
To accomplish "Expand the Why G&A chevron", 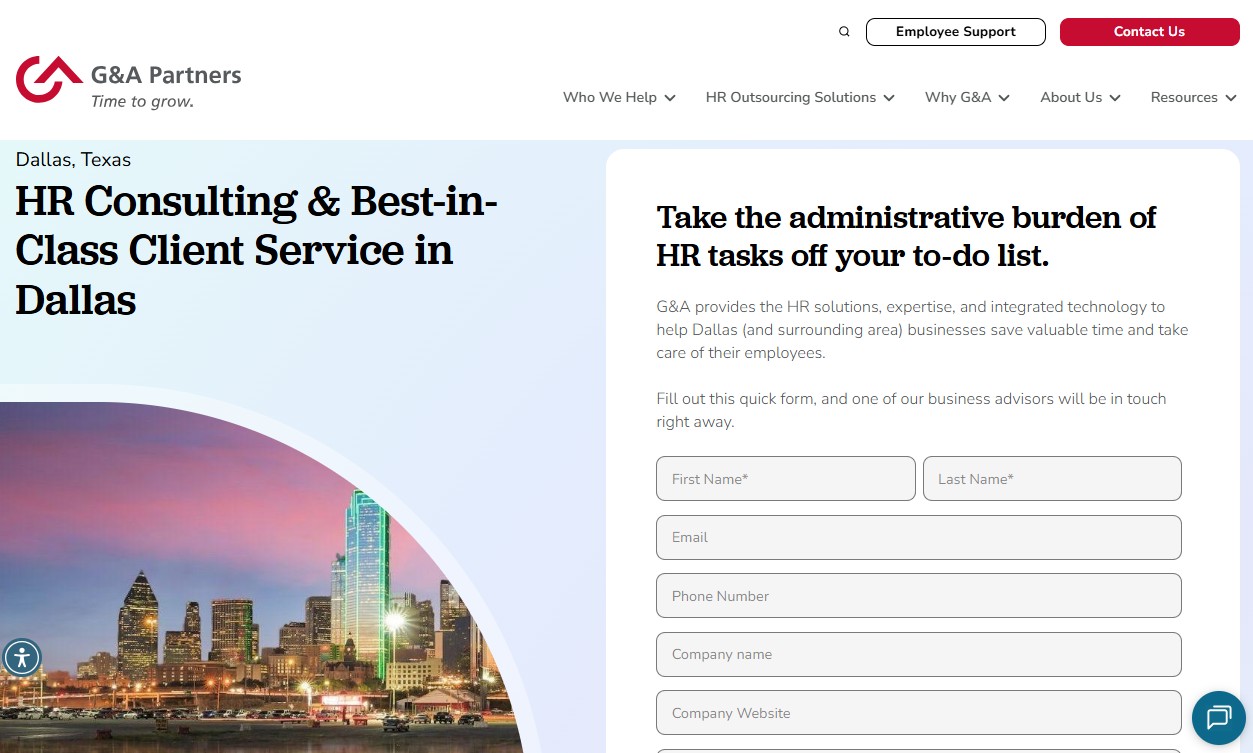I will (1004, 98).
